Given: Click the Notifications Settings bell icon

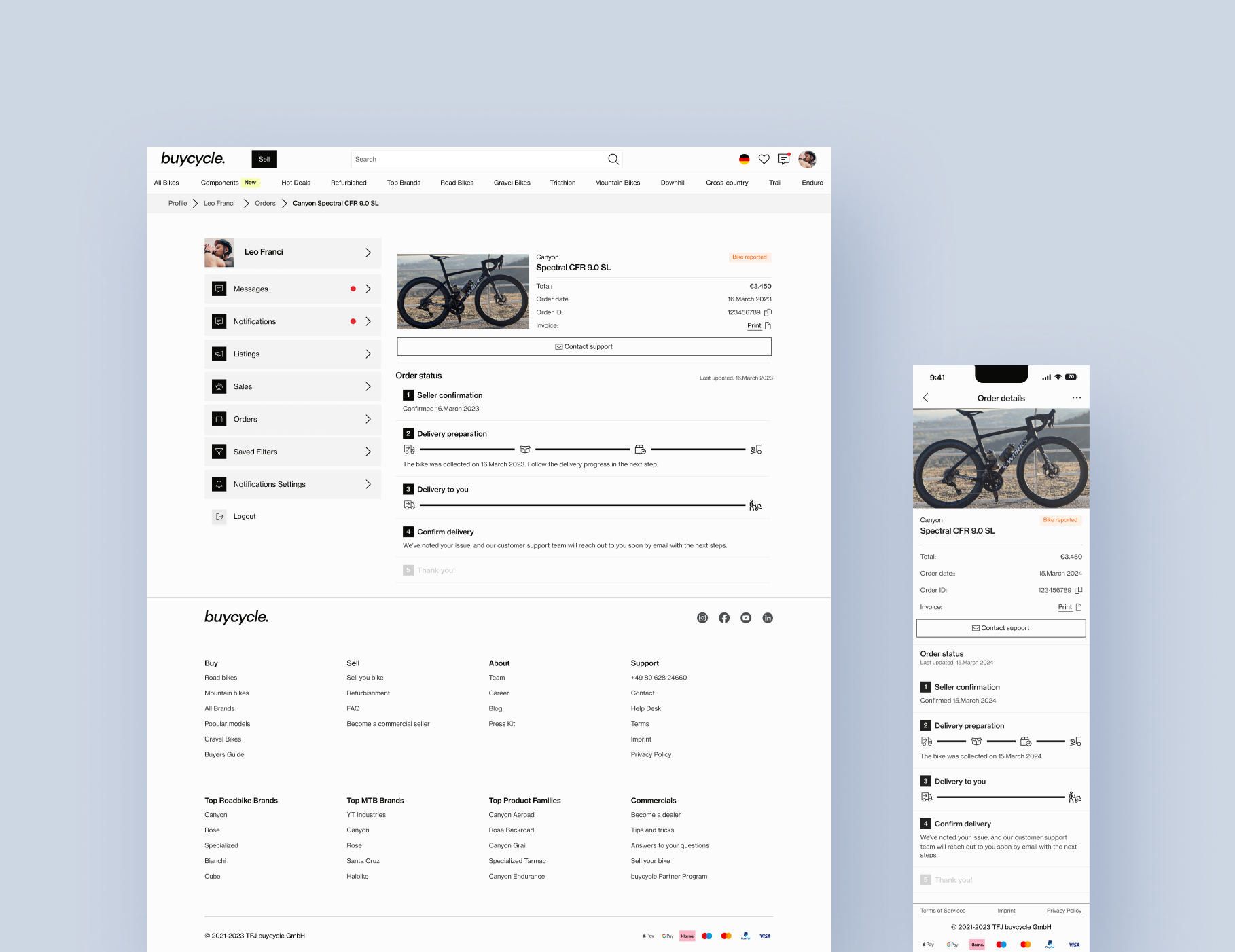Looking at the screenshot, I should [219, 484].
